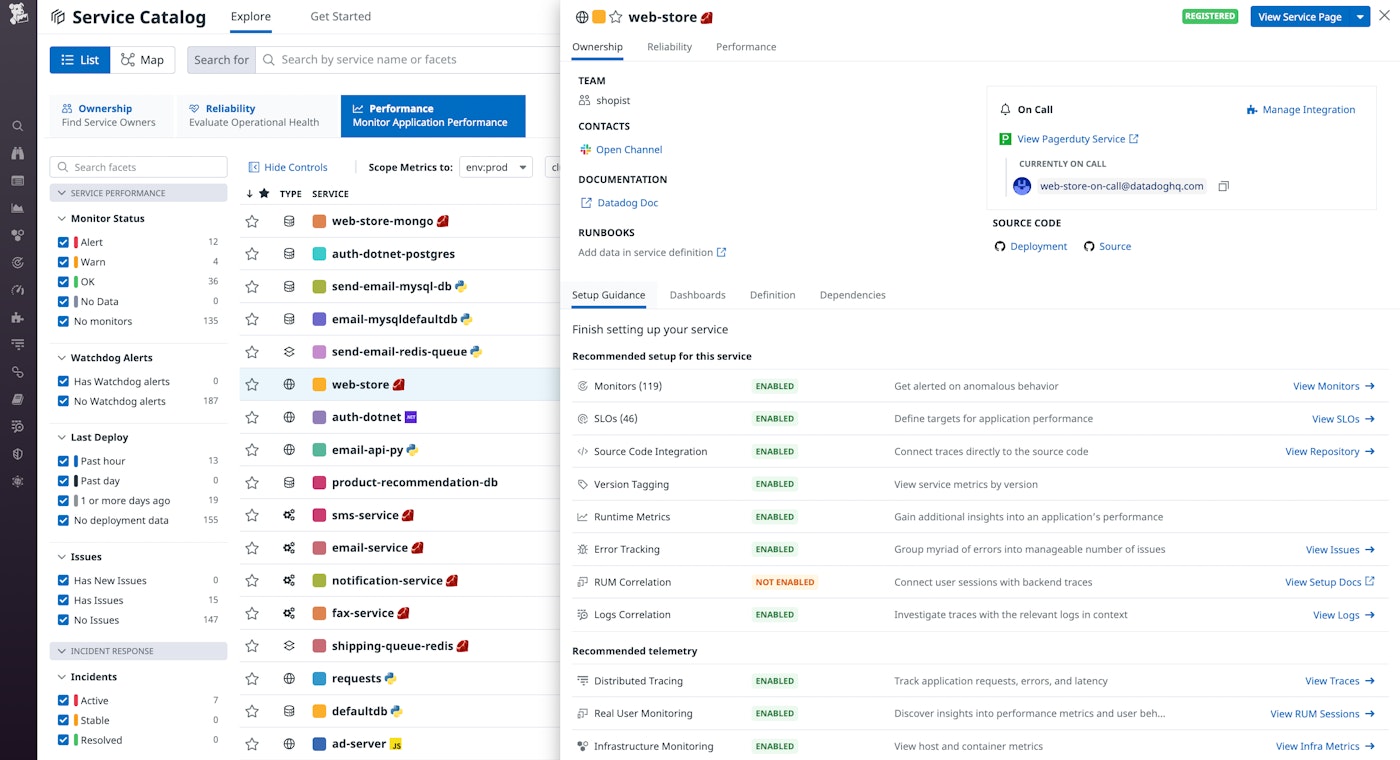Star the auth-dotnet service row
Viewport: 1400px width, 760px height.
(x=252, y=417)
